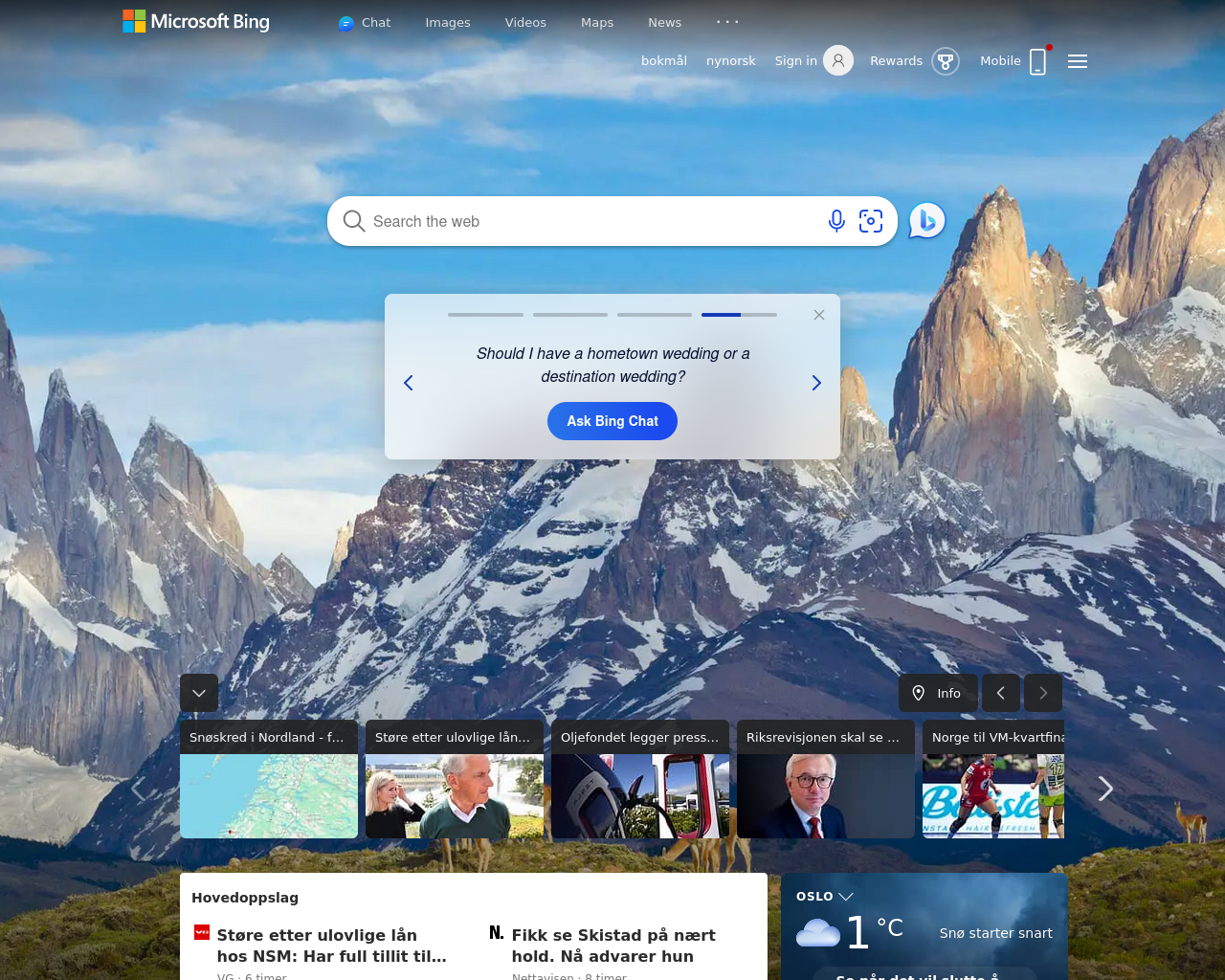Click the user avatar icon
1225x980 pixels.
coord(838,60)
